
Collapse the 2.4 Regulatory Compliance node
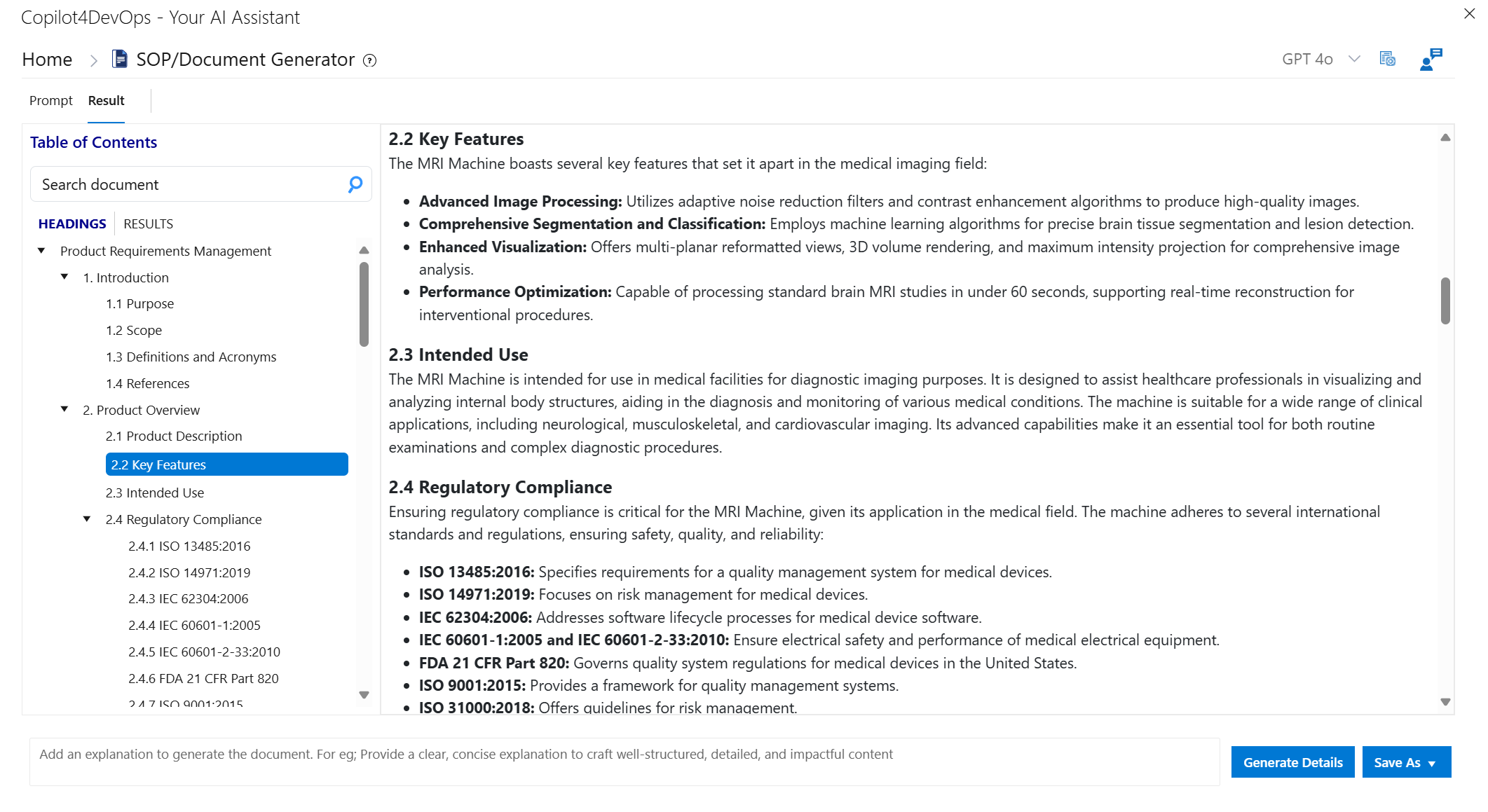(87, 518)
